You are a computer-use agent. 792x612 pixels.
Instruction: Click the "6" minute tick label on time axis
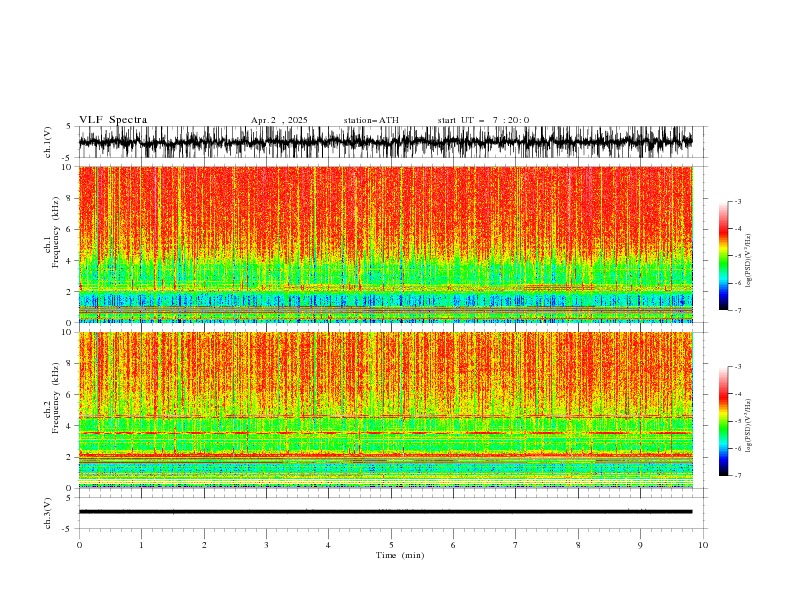pos(453,545)
